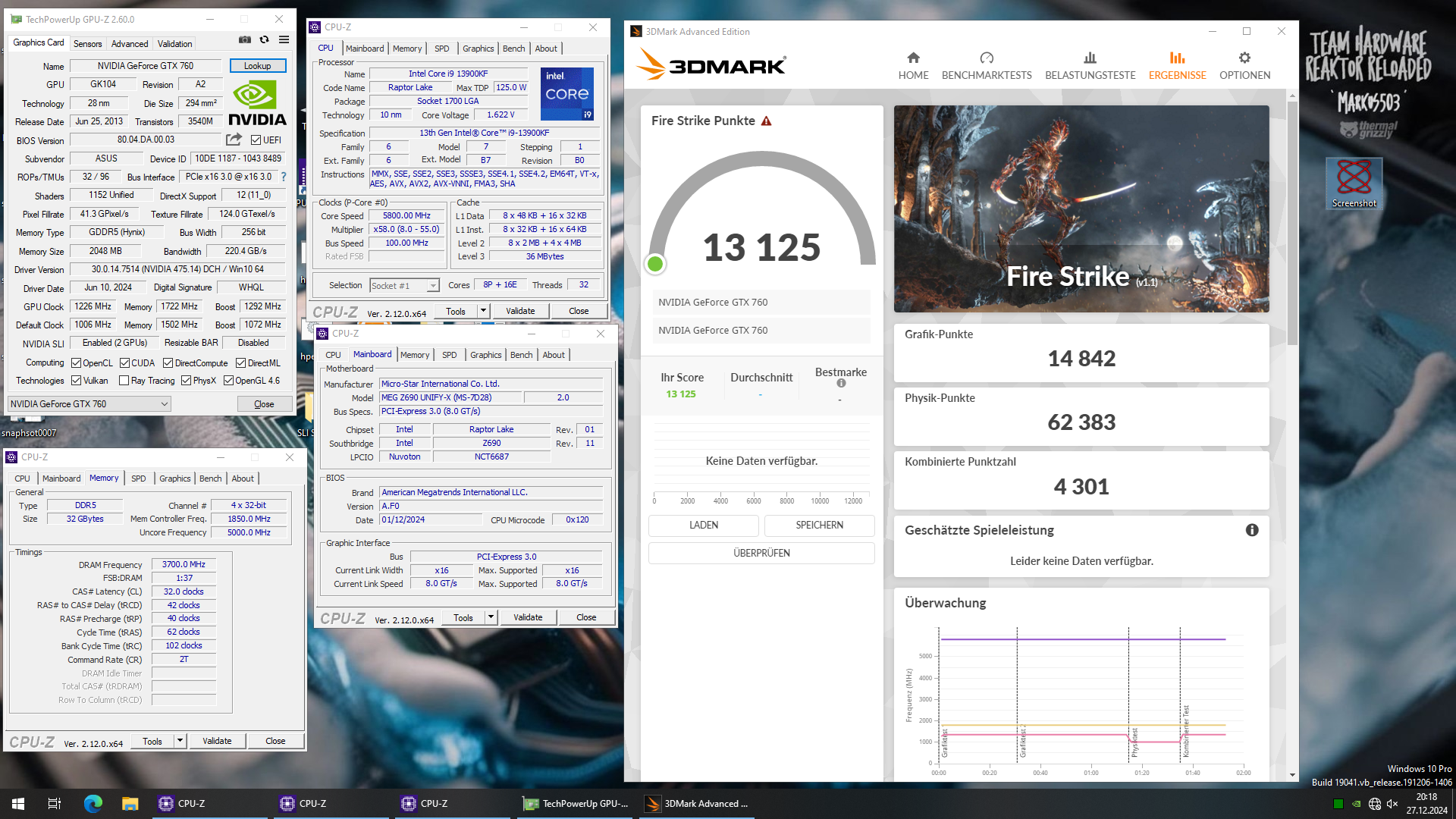Toggle the Ray Tracing checkbox
This screenshot has height=819, width=1456.
click(124, 381)
